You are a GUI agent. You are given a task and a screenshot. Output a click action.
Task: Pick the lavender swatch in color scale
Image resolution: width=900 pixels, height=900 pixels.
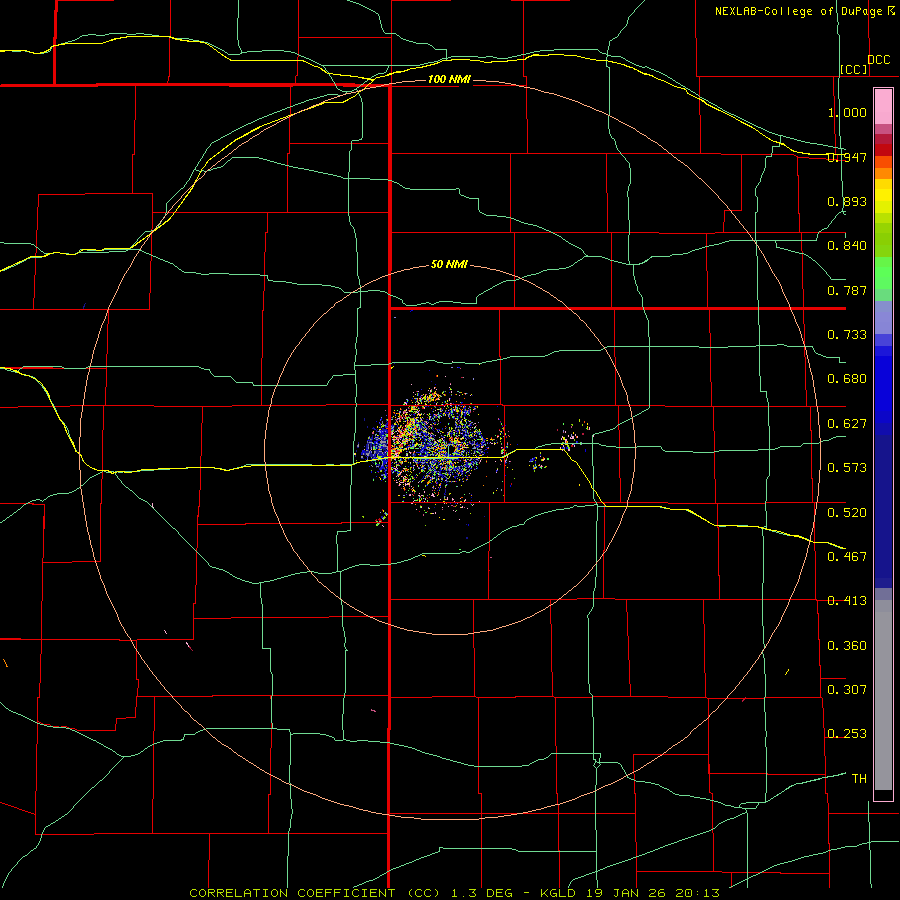tap(883, 318)
